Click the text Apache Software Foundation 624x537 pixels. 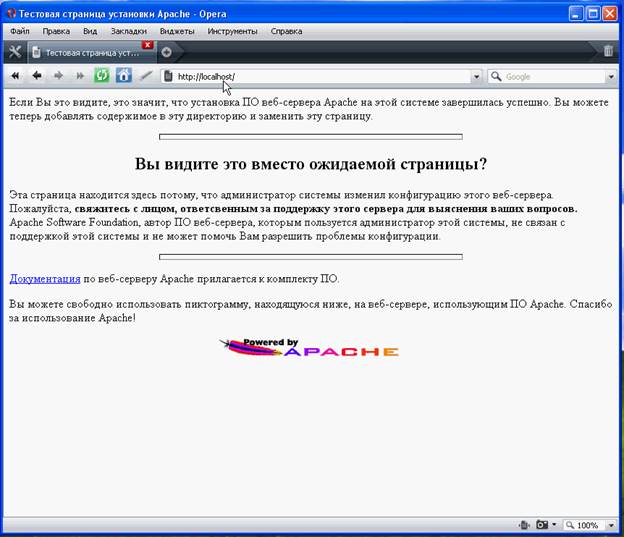coord(74,222)
